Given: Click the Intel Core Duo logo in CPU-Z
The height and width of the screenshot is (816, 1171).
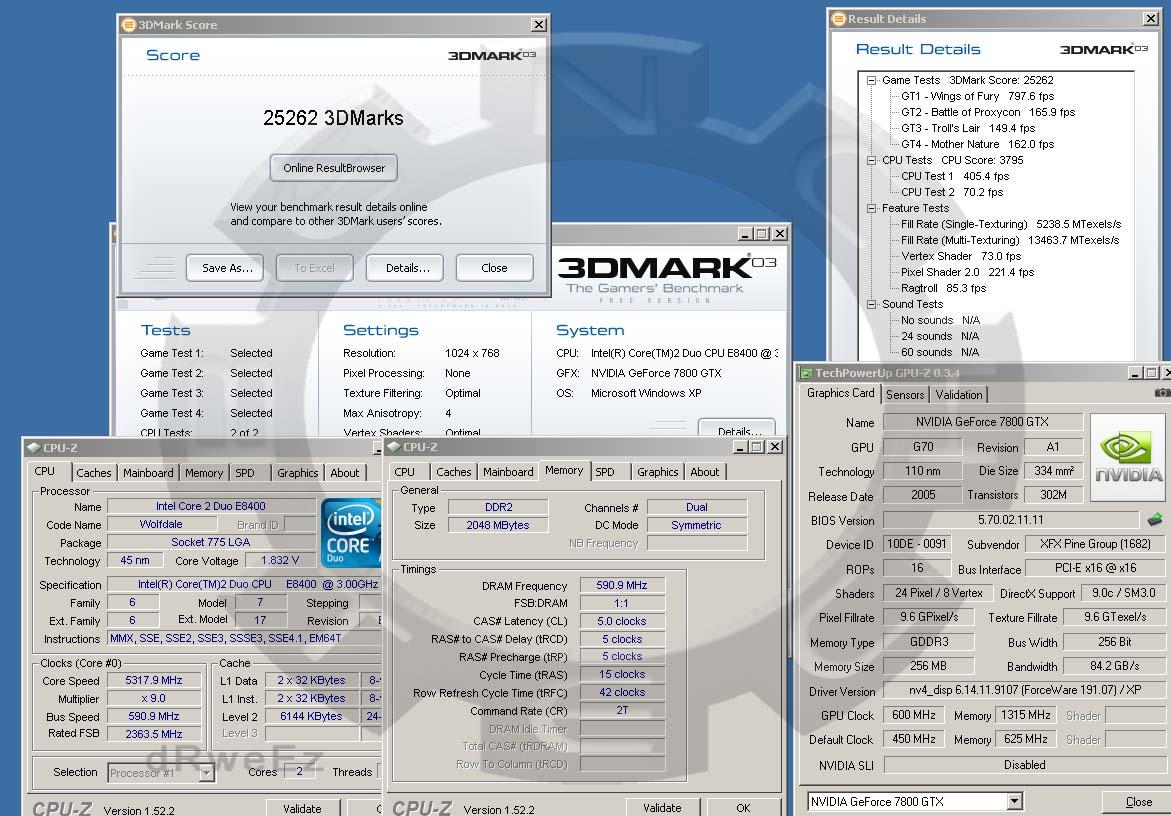Looking at the screenshot, I should point(351,533).
